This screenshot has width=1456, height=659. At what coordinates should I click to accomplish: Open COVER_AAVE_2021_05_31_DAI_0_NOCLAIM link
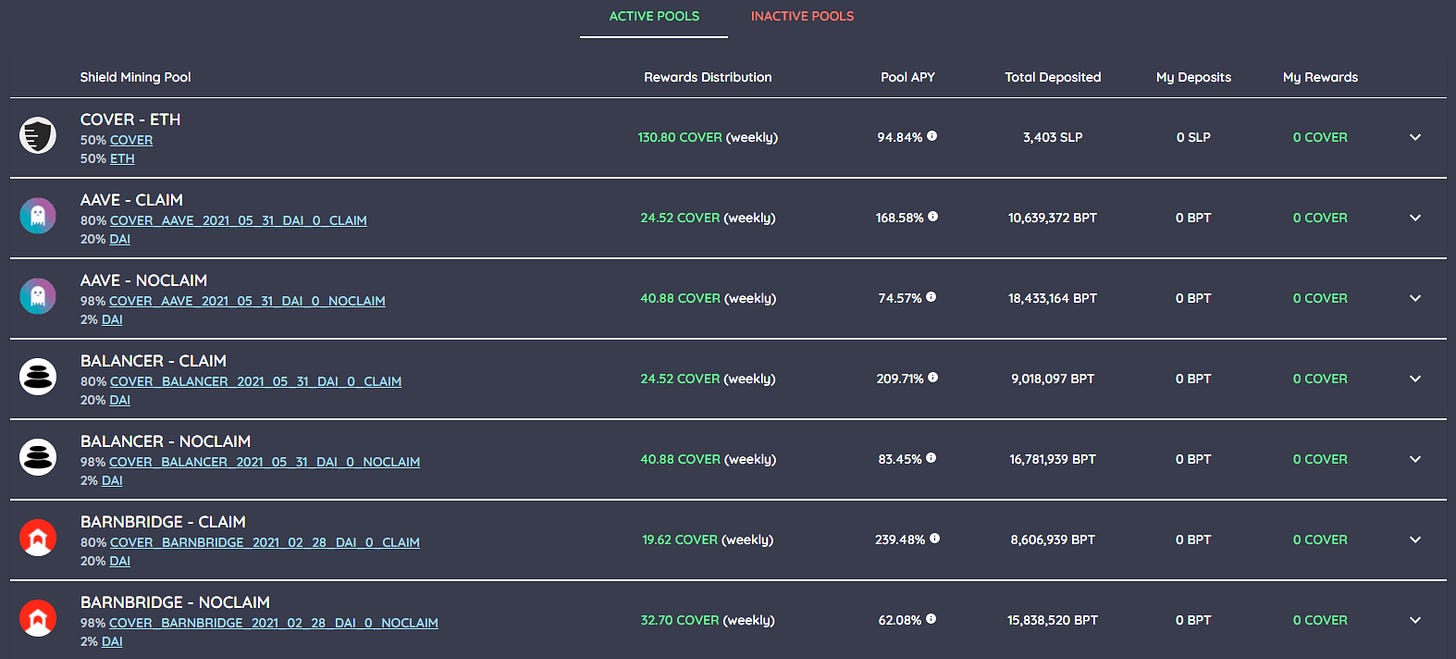(247, 301)
